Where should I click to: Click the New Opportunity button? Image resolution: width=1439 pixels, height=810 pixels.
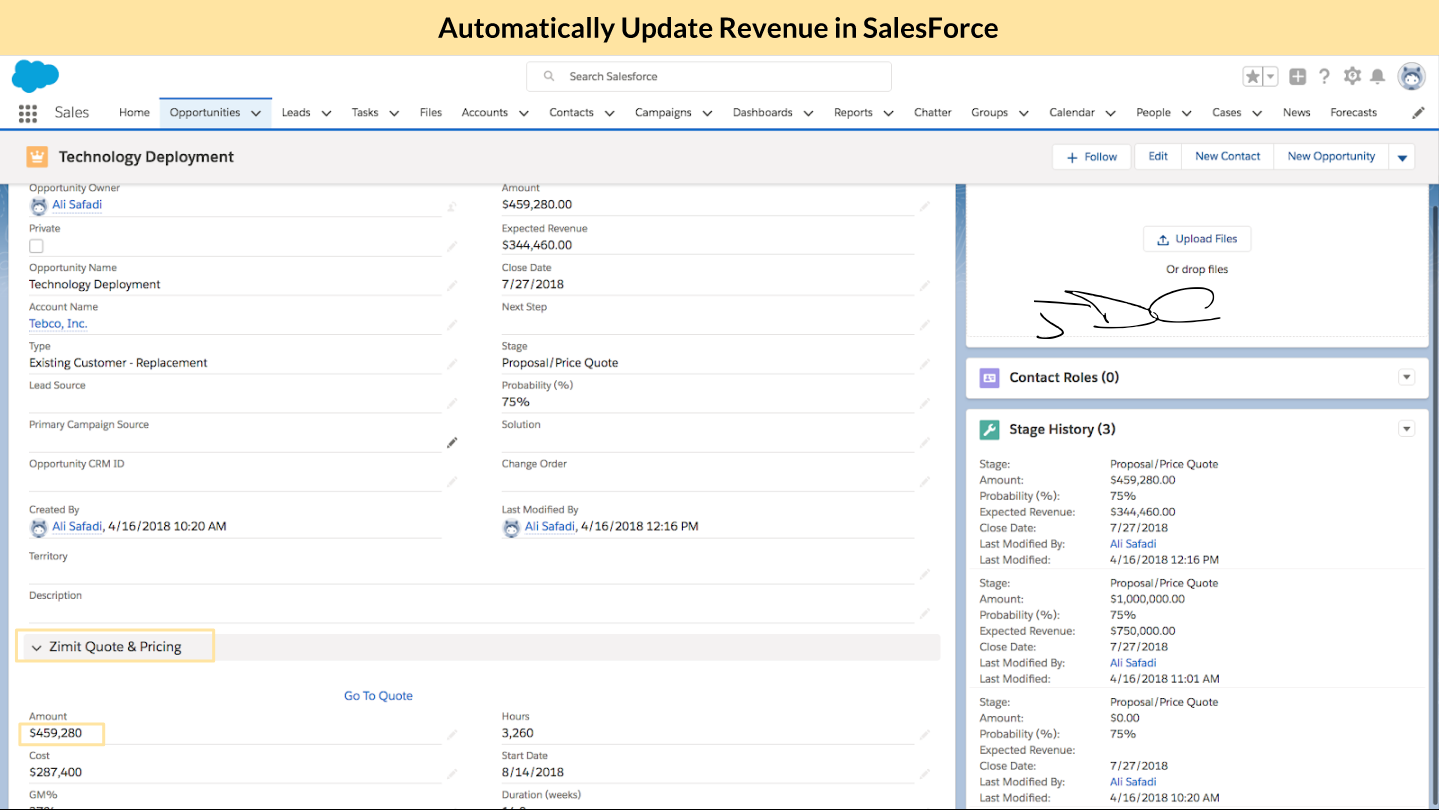click(x=1330, y=156)
